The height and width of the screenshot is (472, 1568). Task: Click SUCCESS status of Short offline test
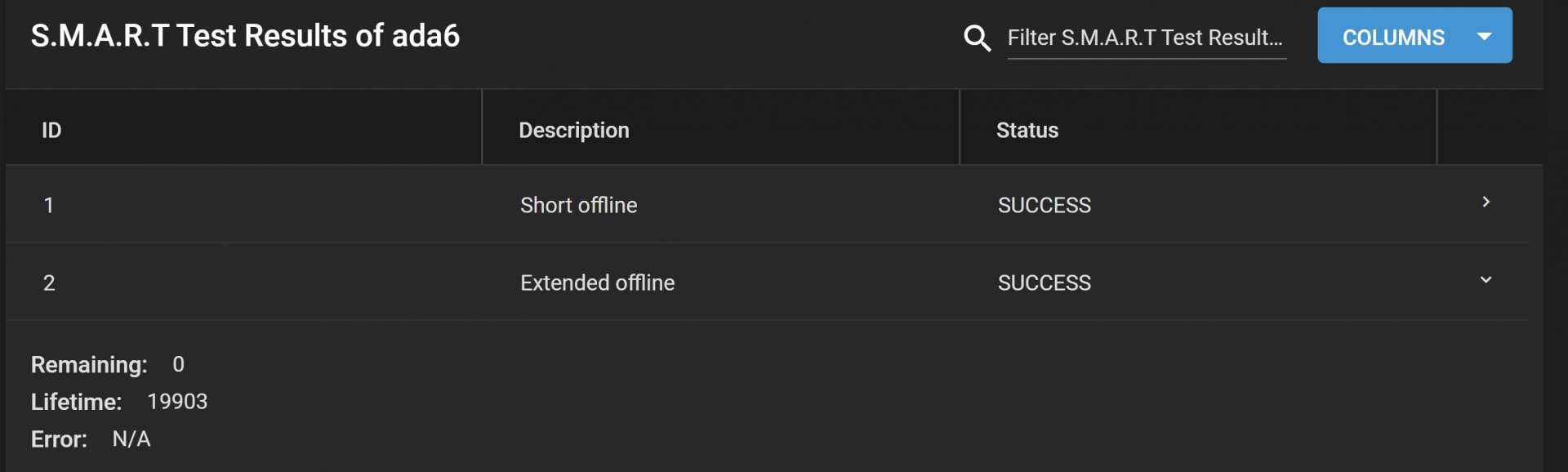(1044, 205)
